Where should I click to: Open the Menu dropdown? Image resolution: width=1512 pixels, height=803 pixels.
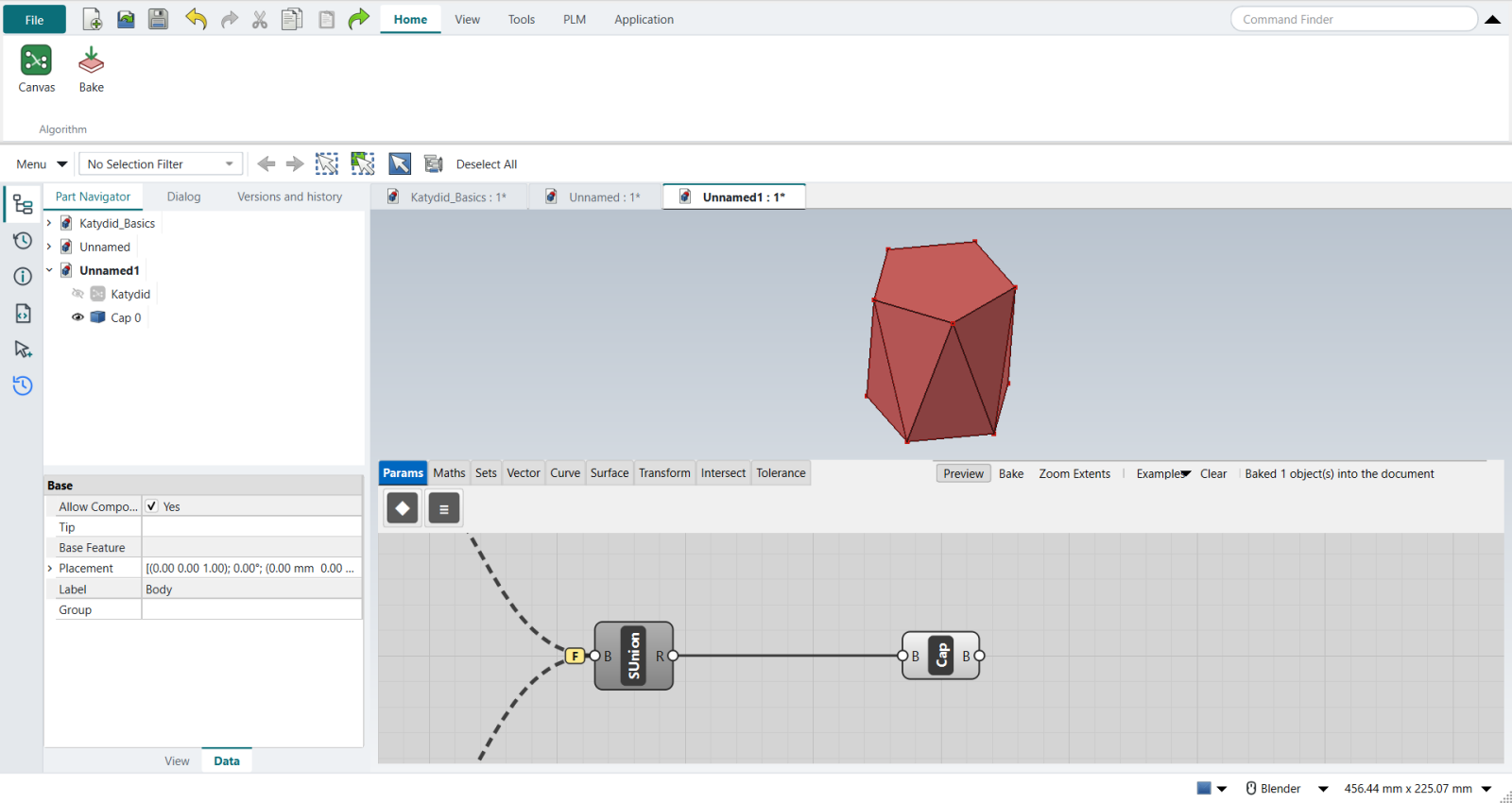(42, 164)
